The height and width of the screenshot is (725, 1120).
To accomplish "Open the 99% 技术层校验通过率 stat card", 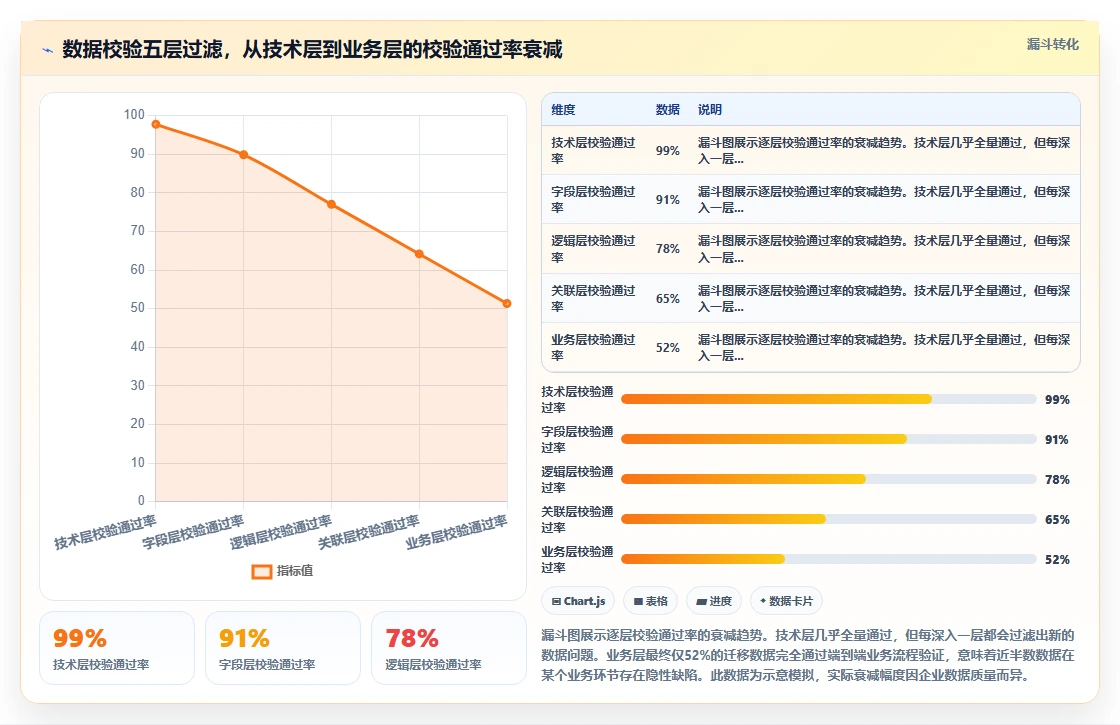I will pyautogui.click(x=117, y=648).
